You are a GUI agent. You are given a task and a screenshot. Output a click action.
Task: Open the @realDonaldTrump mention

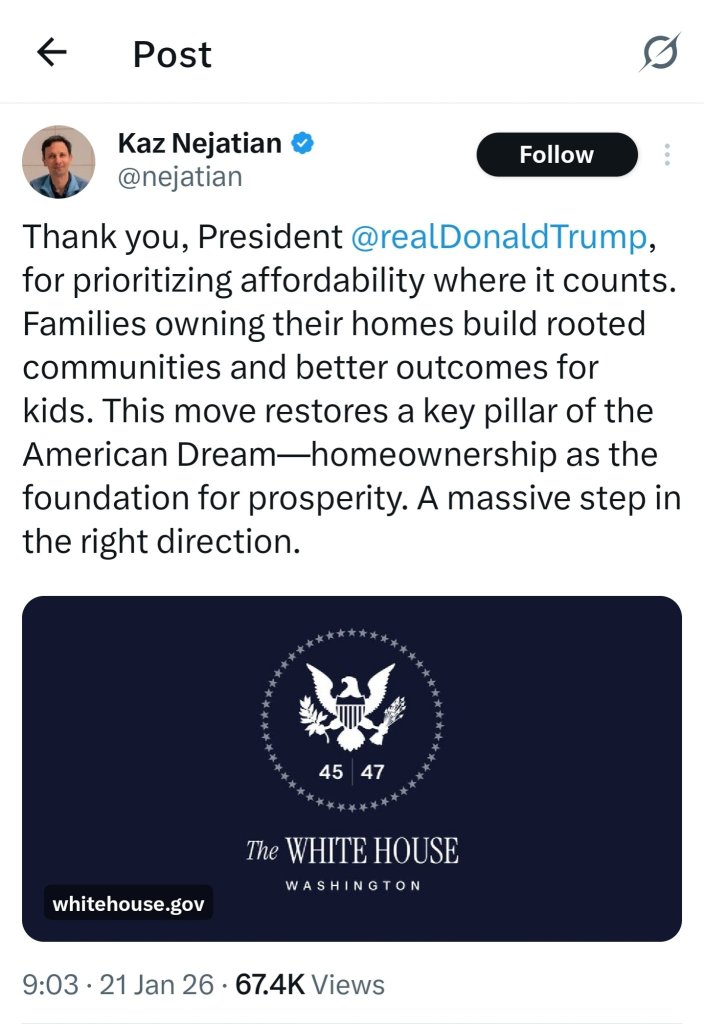tap(500, 236)
